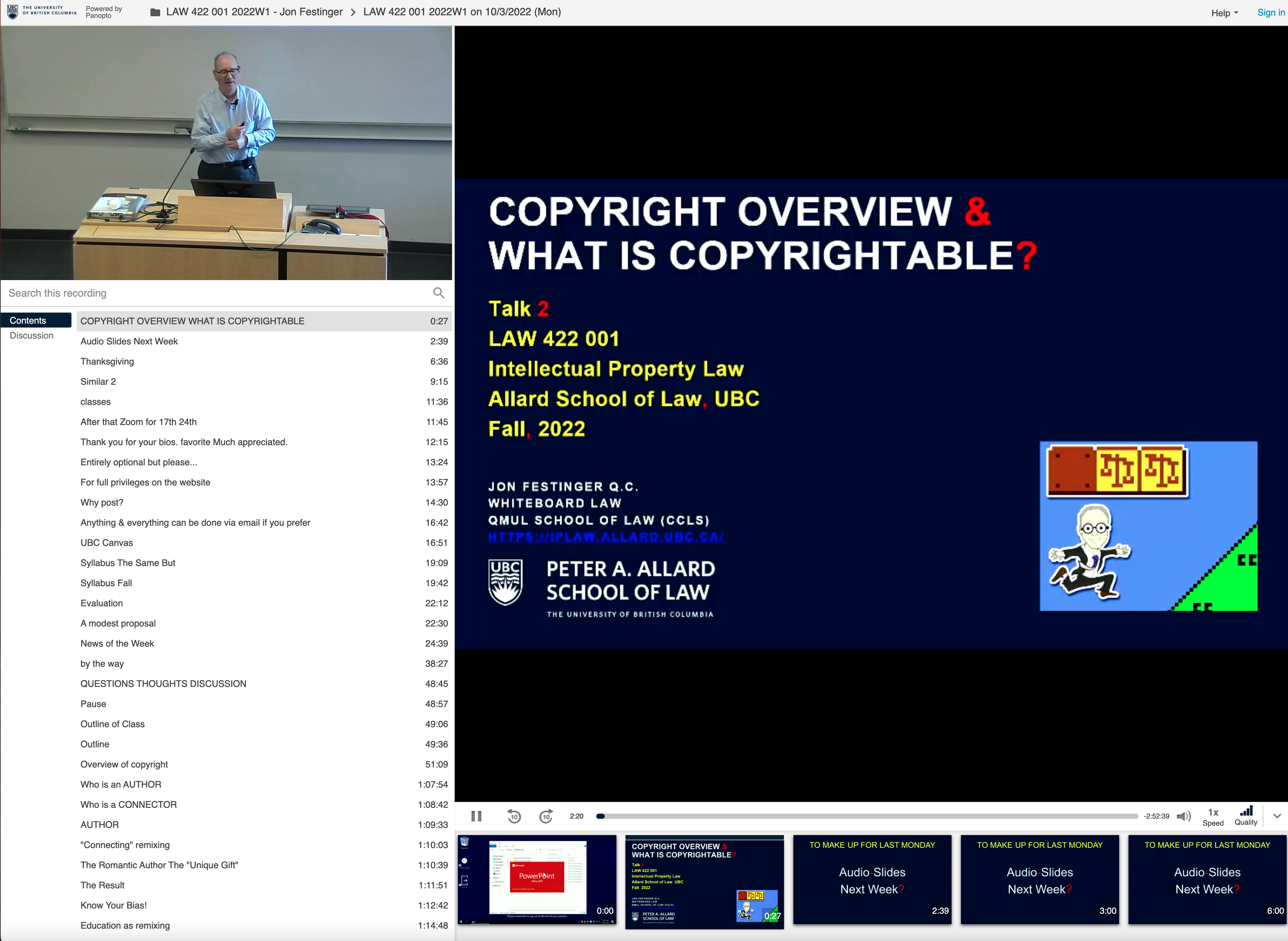Jump to Outline of Class entry

click(264, 724)
